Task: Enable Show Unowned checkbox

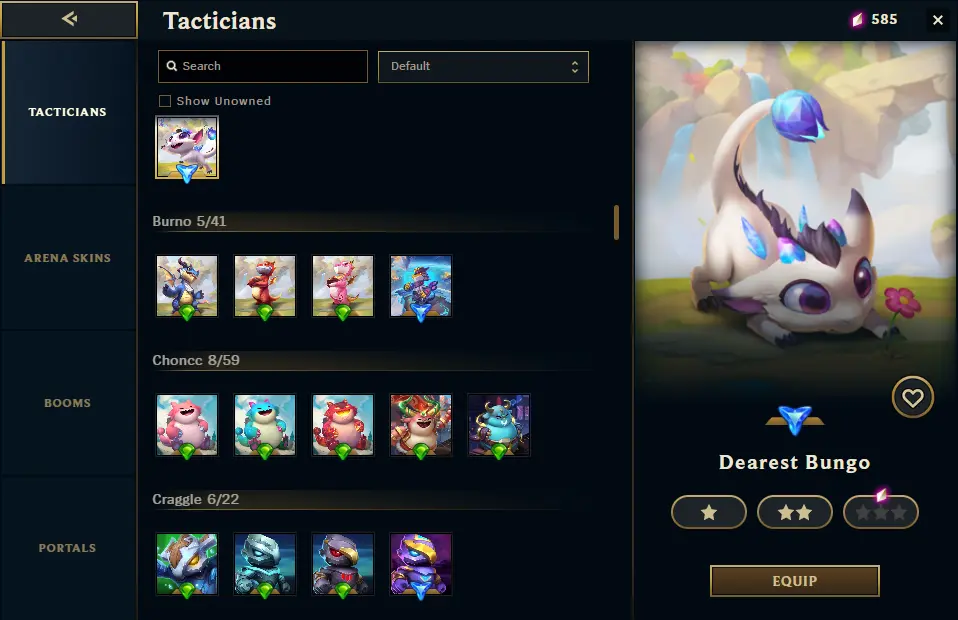Action: 165,101
